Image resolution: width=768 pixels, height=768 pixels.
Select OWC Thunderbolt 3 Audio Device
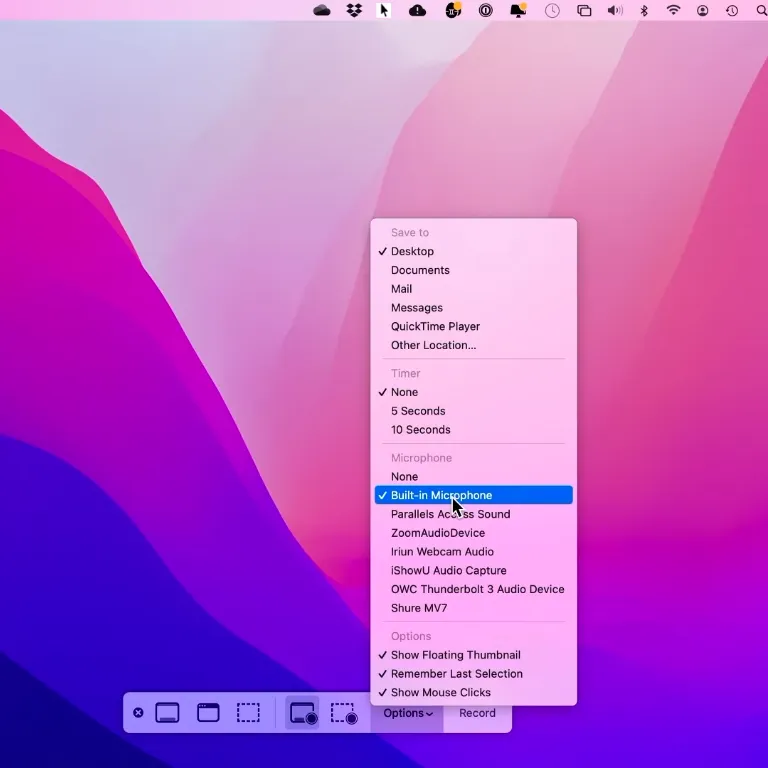[474, 589]
